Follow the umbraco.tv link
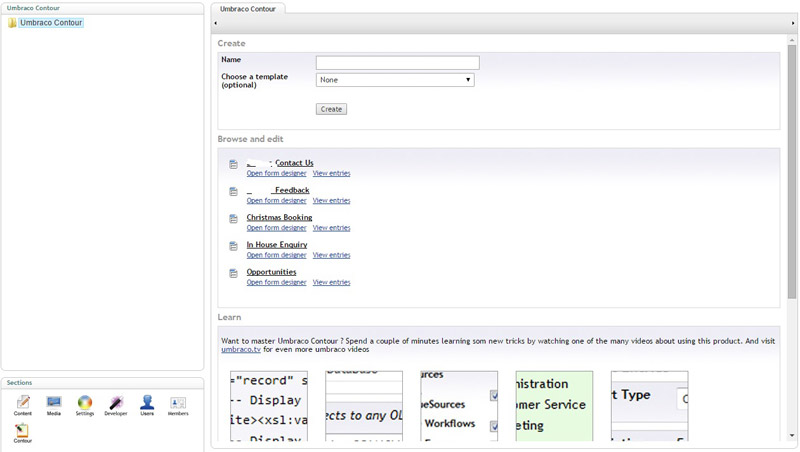The height and width of the screenshot is (452, 800). [x=241, y=349]
